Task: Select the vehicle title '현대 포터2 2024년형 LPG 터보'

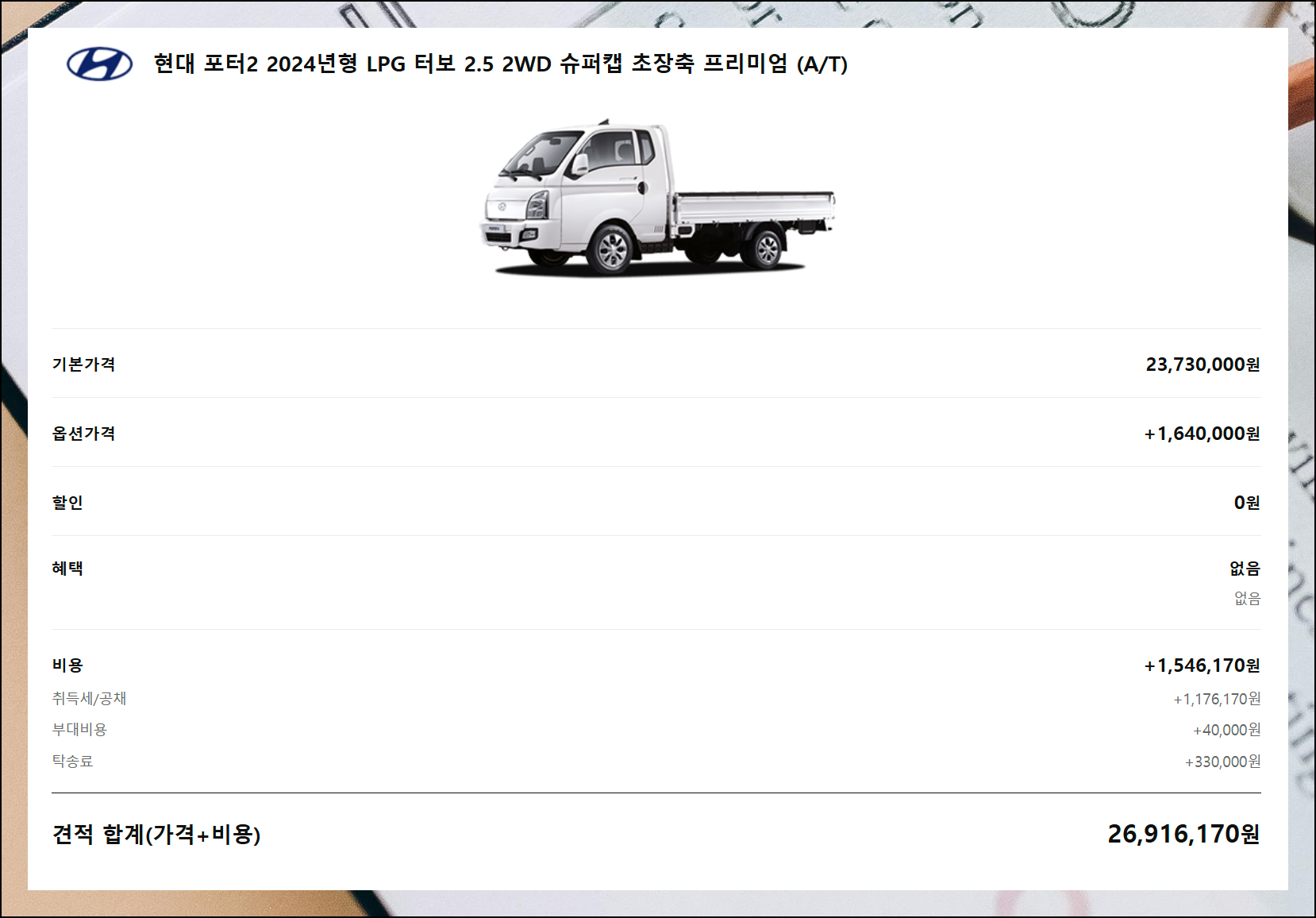Action: 305,64
